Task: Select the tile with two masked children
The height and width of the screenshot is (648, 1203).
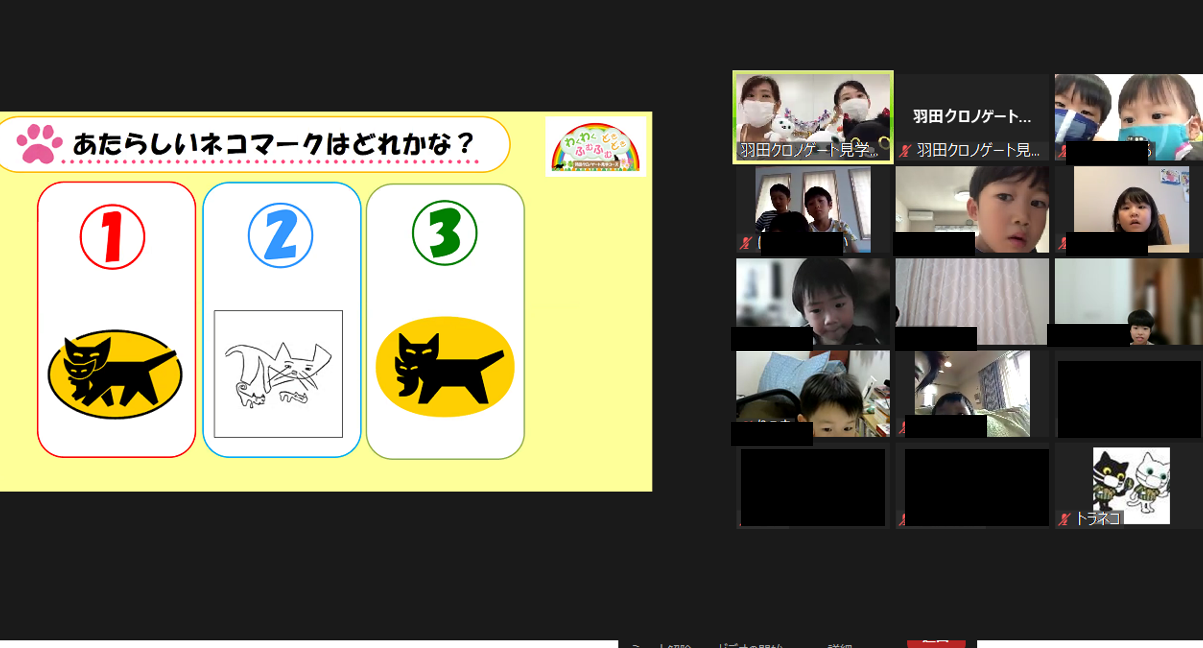Action: tap(1128, 115)
